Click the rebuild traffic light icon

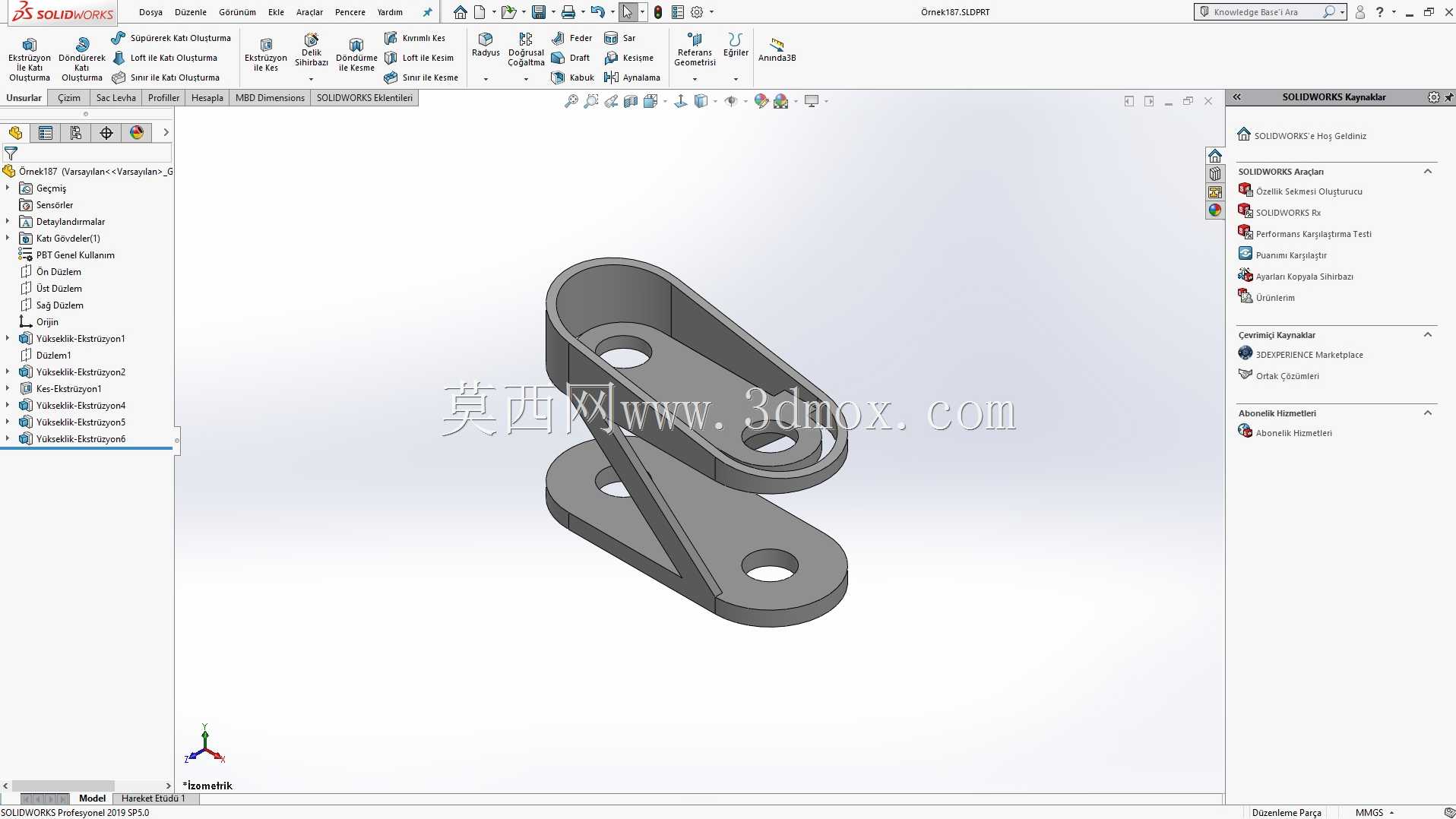pos(658,12)
